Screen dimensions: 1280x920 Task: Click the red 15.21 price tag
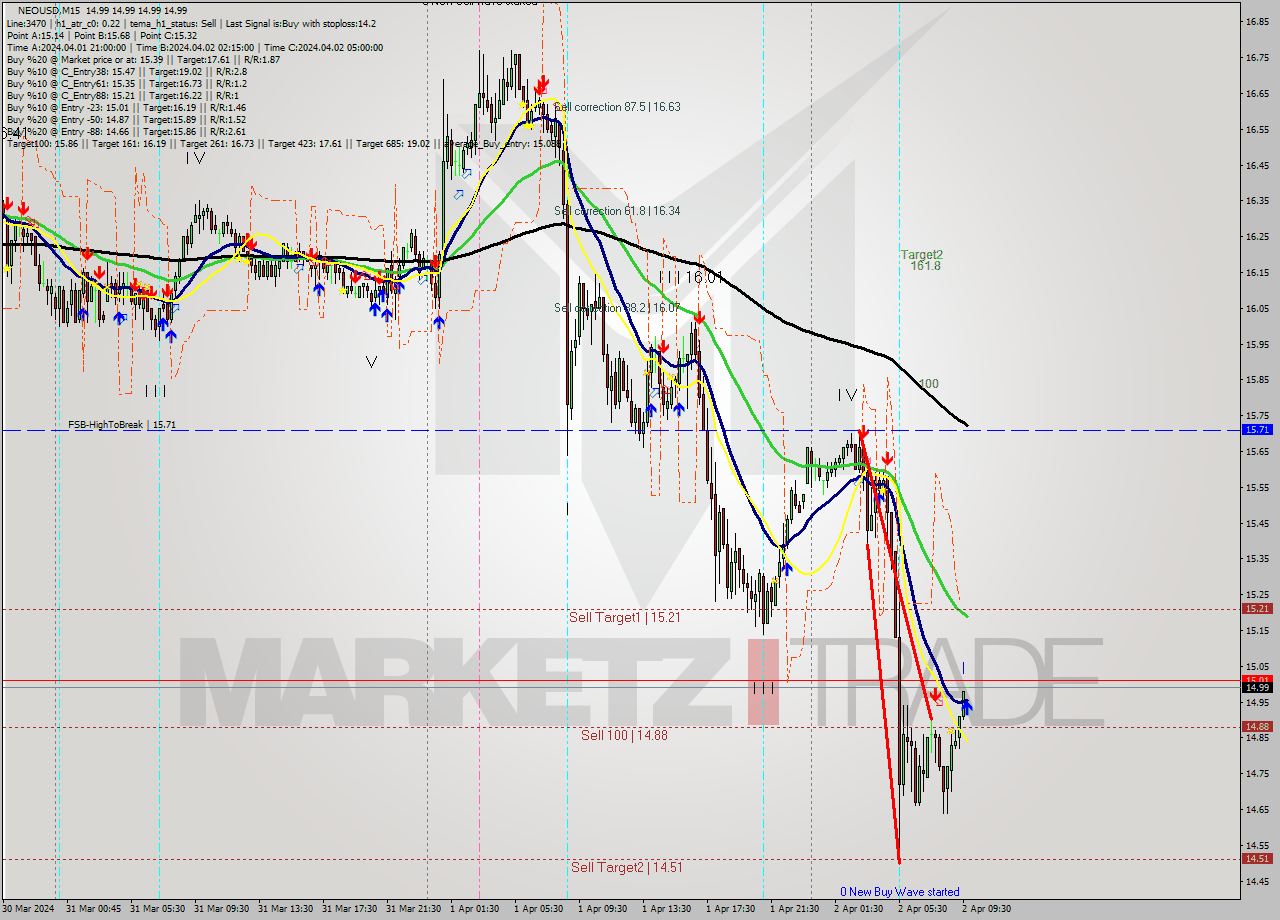point(1257,608)
